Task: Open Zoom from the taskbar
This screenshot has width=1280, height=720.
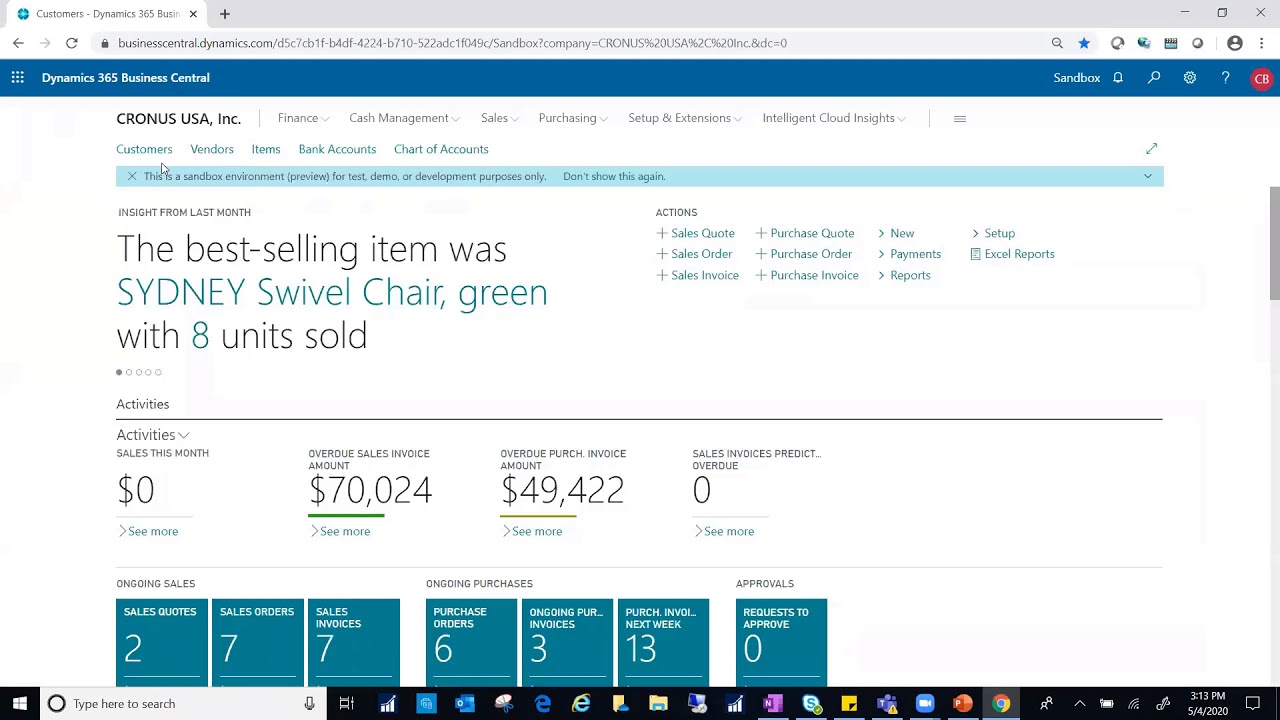Action: [925, 704]
